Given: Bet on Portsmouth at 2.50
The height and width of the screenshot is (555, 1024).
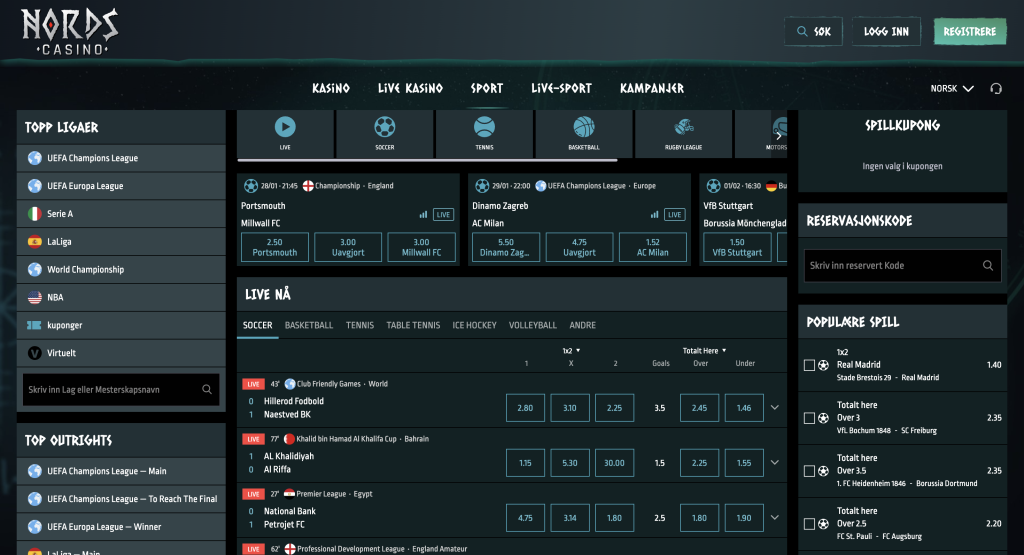Looking at the screenshot, I should pyautogui.click(x=274, y=247).
